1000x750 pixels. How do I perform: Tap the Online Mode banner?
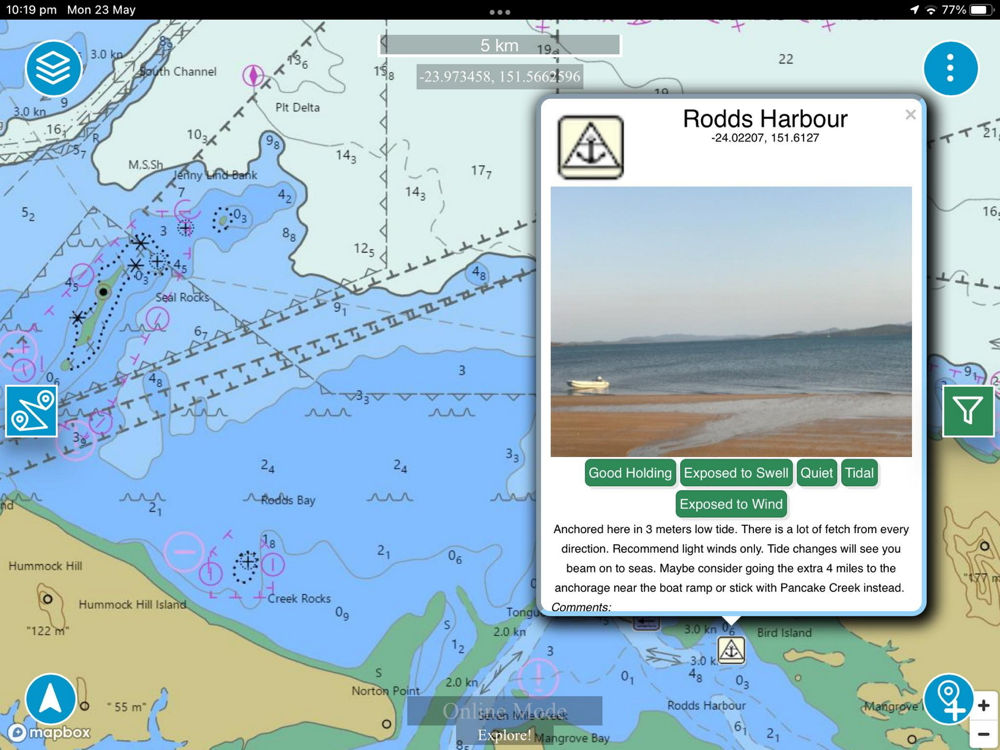504,710
